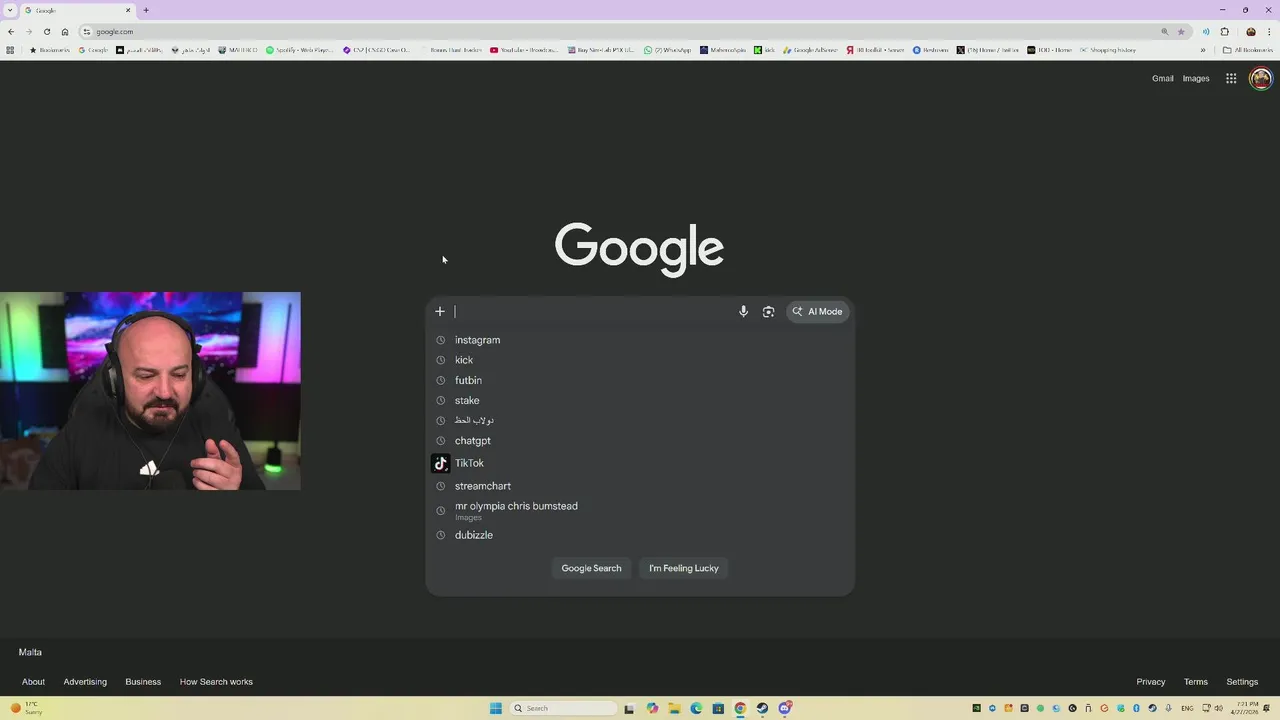This screenshot has height=720, width=1280.
Task: Open Microsoft Store from taskbar
Action: coord(718,708)
